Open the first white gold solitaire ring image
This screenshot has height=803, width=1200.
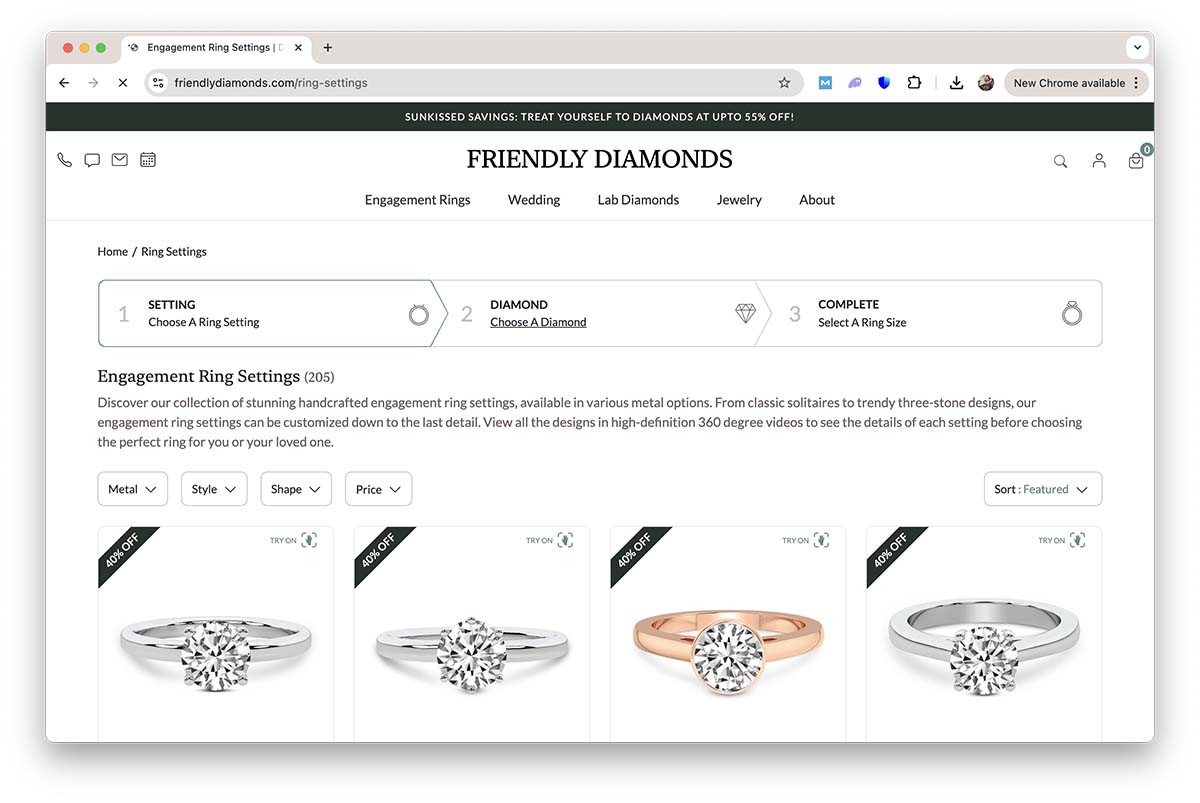coord(216,653)
